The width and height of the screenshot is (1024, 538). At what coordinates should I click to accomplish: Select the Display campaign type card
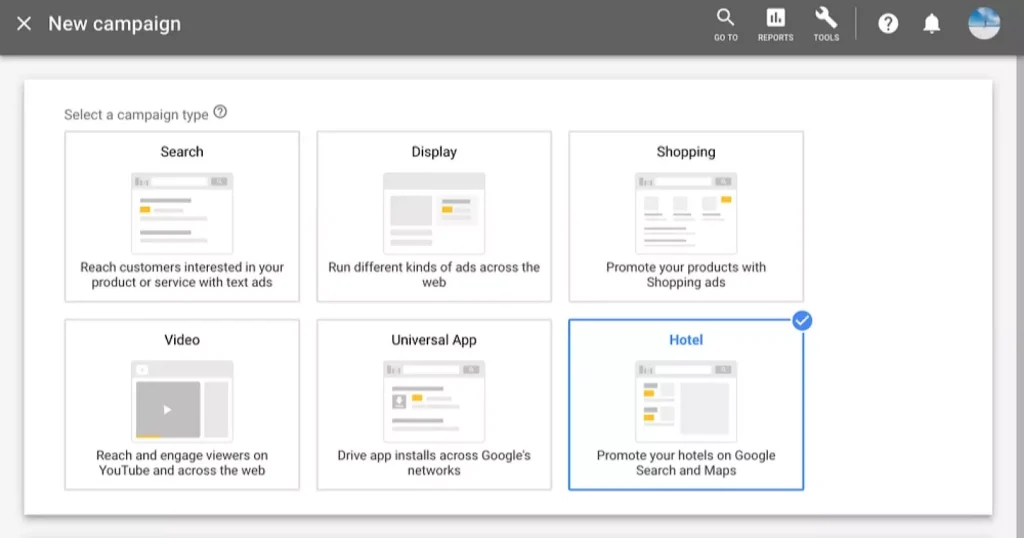(x=434, y=217)
